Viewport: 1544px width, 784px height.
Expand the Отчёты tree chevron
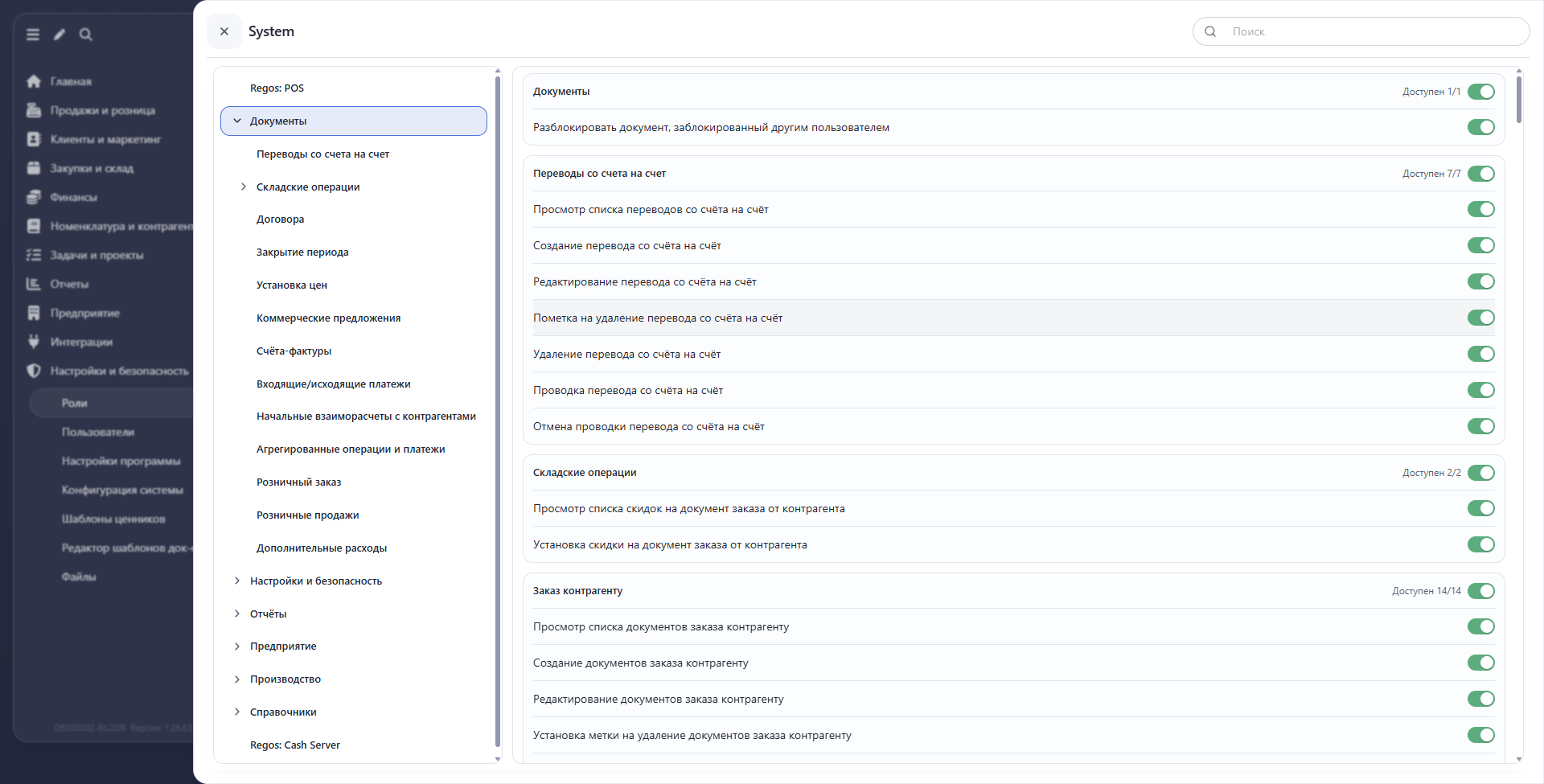pos(237,614)
